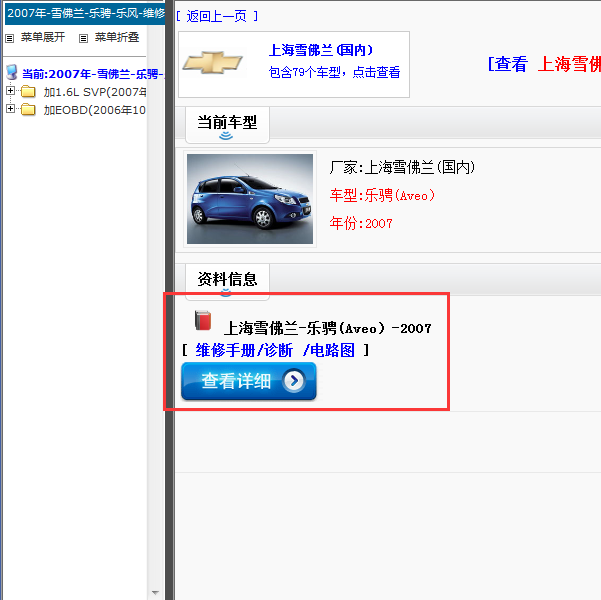The image size is (601, 600).
Task: Select the 加EOBD(2006年10 tree item
Action: pyautogui.click(x=94, y=110)
